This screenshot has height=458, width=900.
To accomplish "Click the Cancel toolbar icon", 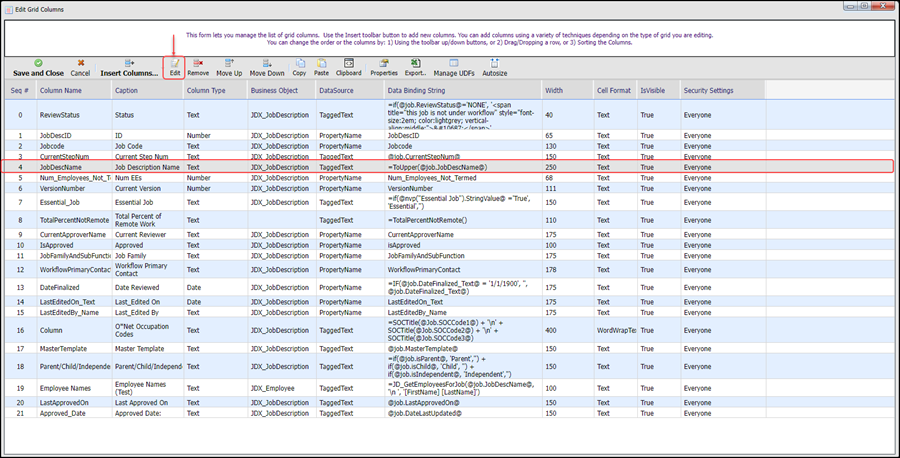I will 80,68.
